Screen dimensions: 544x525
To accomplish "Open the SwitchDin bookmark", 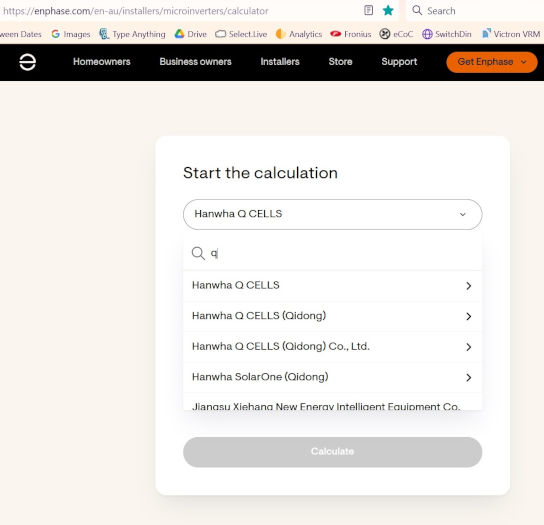I will pyautogui.click(x=447, y=34).
